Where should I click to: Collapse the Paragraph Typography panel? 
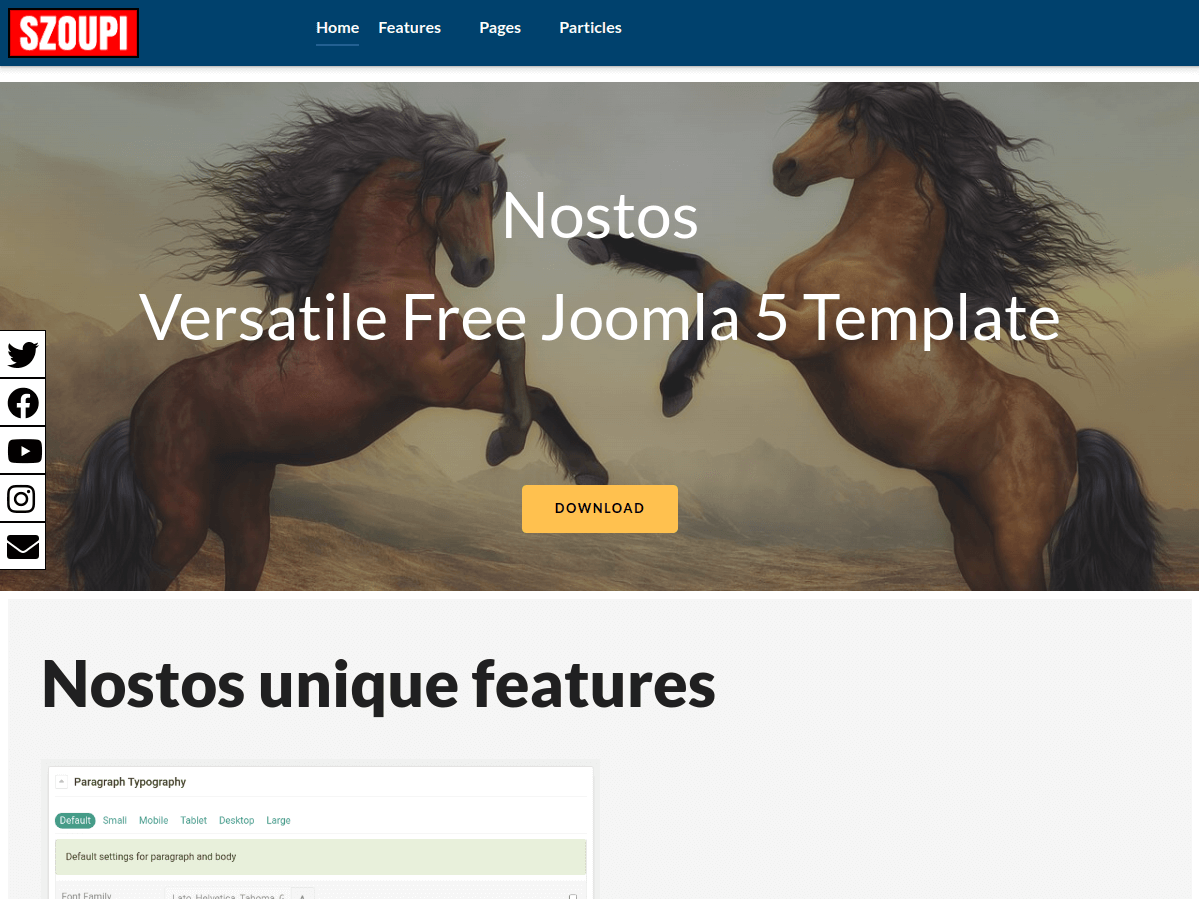click(x=62, y=781)
